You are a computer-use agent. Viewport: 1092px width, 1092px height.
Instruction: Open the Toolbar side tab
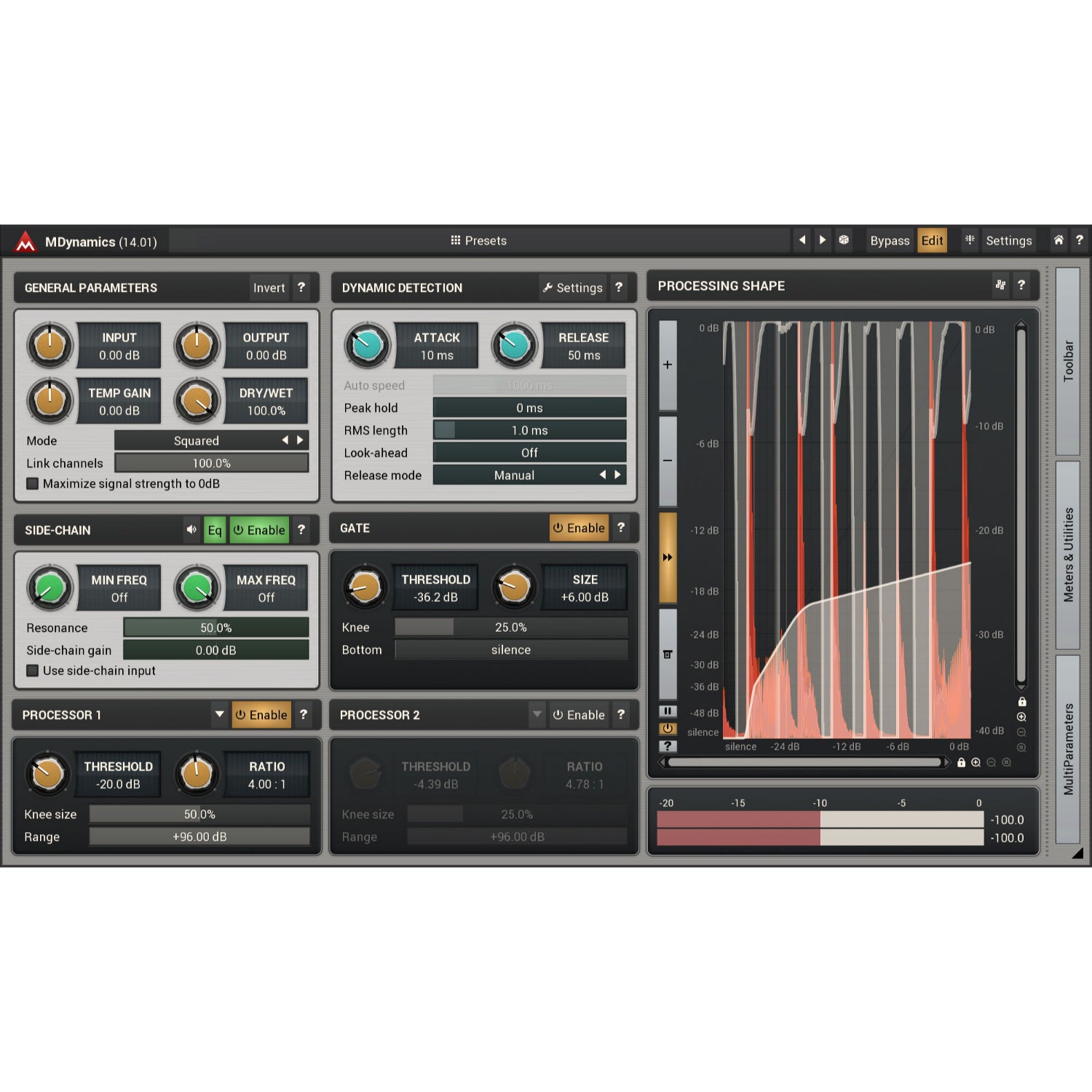point(1068,361)
